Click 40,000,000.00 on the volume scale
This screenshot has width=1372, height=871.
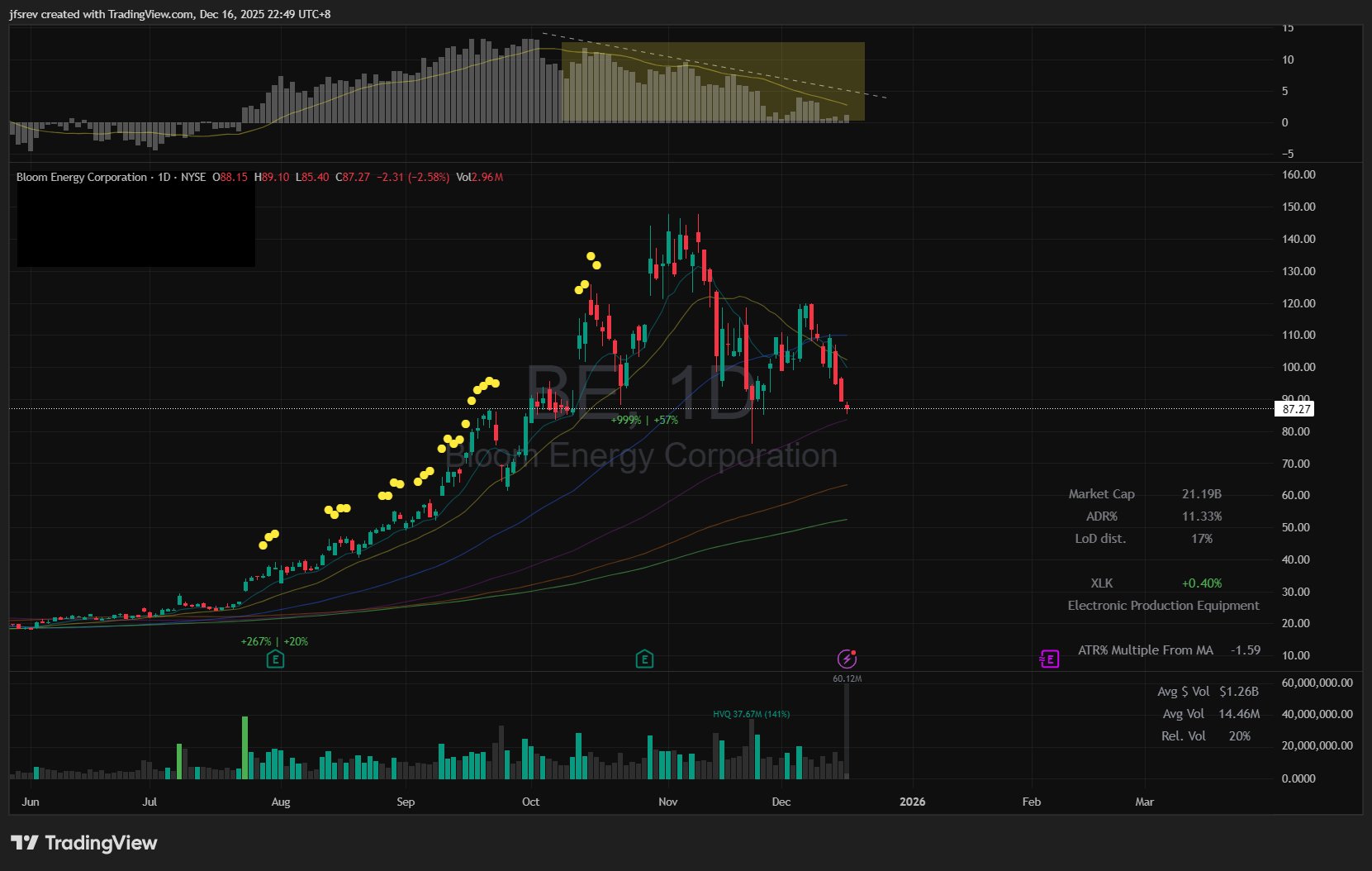(1317, 714)
